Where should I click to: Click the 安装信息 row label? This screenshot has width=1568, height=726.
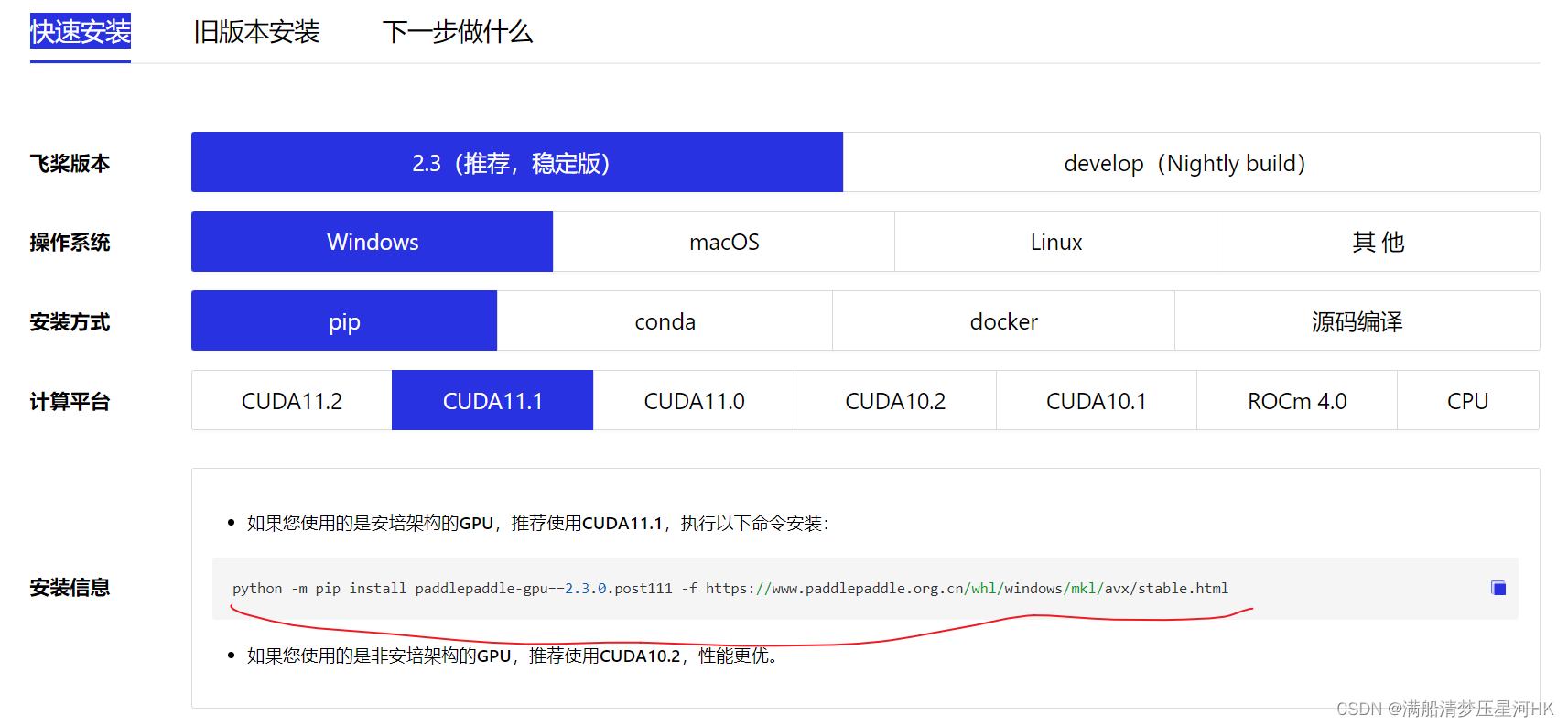point(70,587)
